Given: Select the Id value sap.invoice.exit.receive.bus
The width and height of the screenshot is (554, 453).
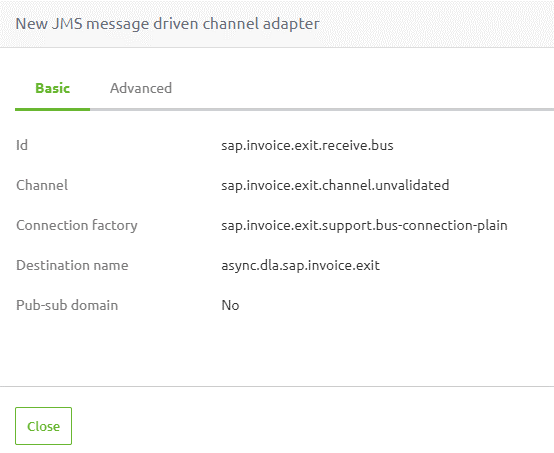Looking at the screenshot, I should click(x=307, y=145).
